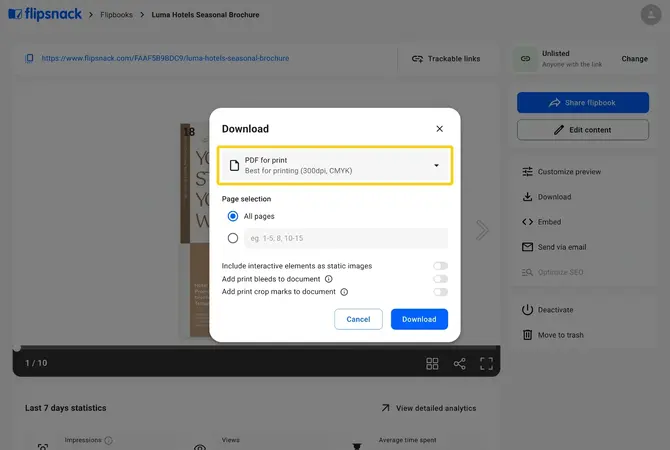The image size is (670, 450).
Task: Click the Trackable links button
Action: click(446, 59)
